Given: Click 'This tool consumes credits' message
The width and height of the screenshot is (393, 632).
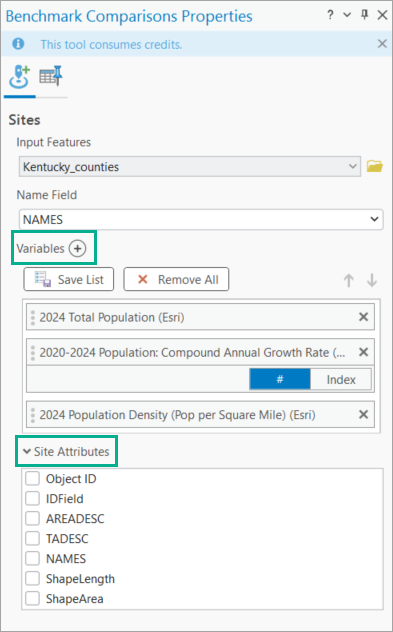Looking at the screenshot, I should [111, 44].
